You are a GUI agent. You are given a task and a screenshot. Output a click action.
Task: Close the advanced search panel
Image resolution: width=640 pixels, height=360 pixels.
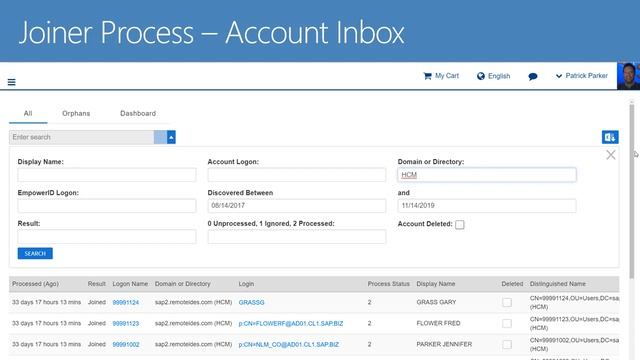tap(611, 155)
